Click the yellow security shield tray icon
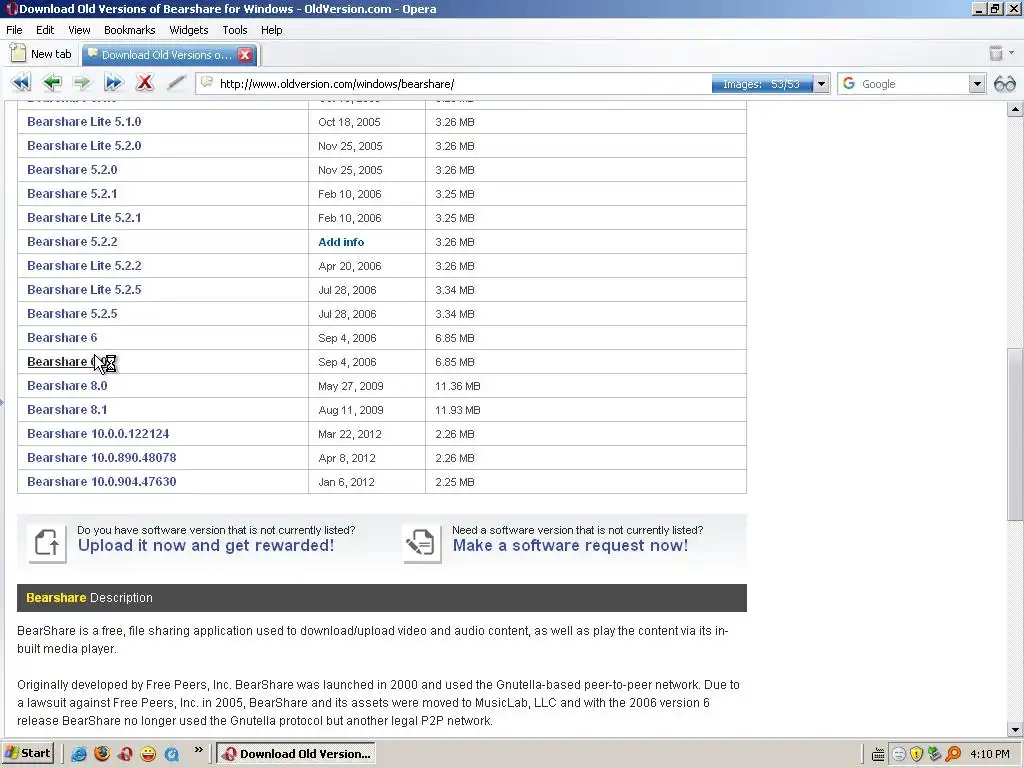Screen dimensions: 1024x768 click(916, 754)
